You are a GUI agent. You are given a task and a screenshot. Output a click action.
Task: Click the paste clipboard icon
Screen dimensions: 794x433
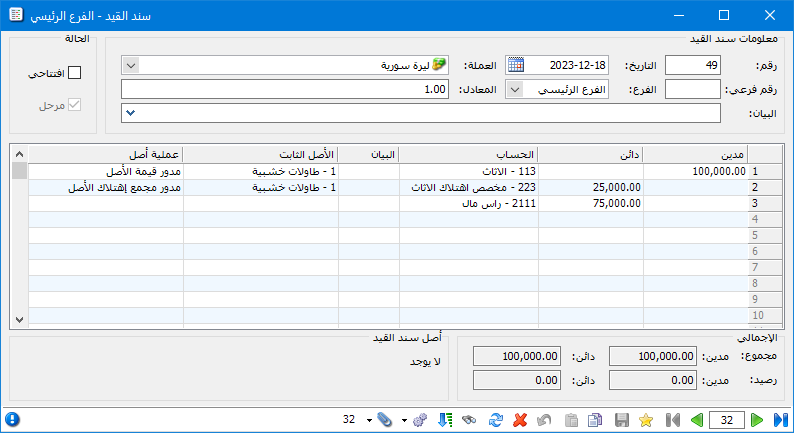pyautogui.click(x=571, y=420)
